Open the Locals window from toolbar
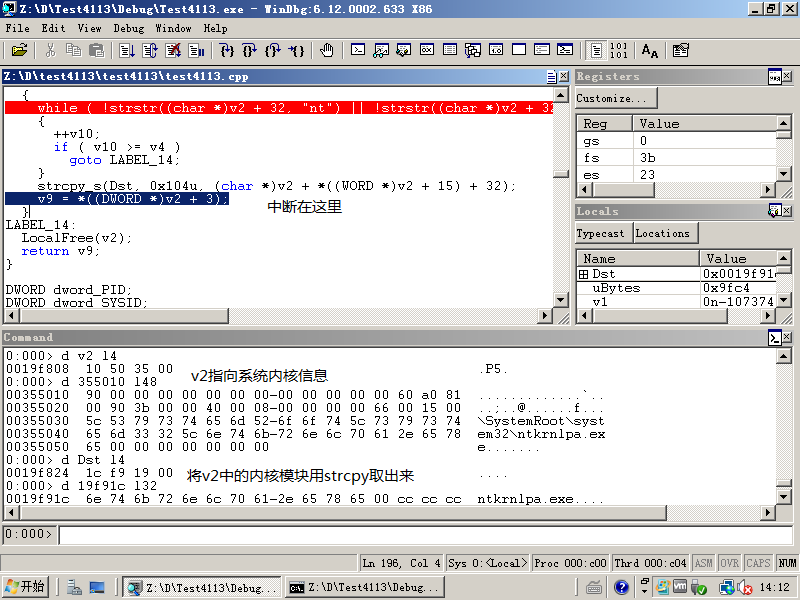The height and width of the screenshot is (600, 800). (x=404, y=50)
